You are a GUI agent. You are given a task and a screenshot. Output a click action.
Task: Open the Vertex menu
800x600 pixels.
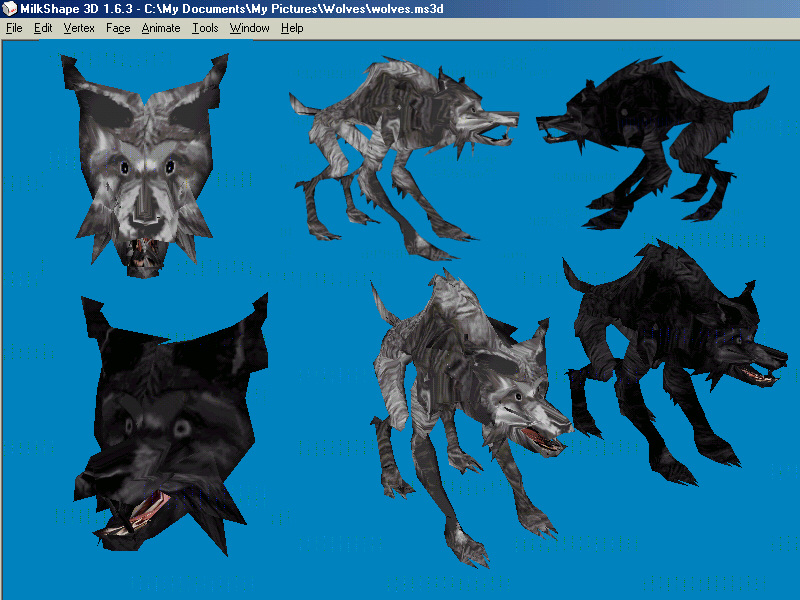point(78,28)
